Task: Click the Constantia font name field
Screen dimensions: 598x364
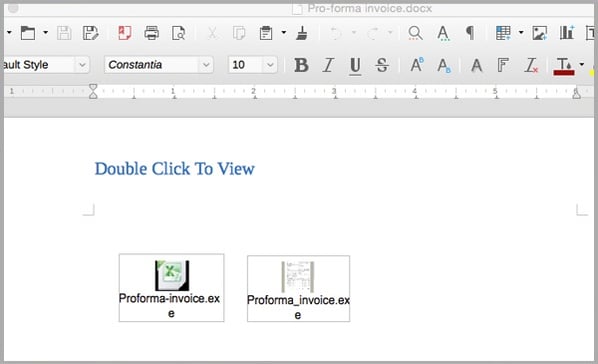Action: (152, 65)
